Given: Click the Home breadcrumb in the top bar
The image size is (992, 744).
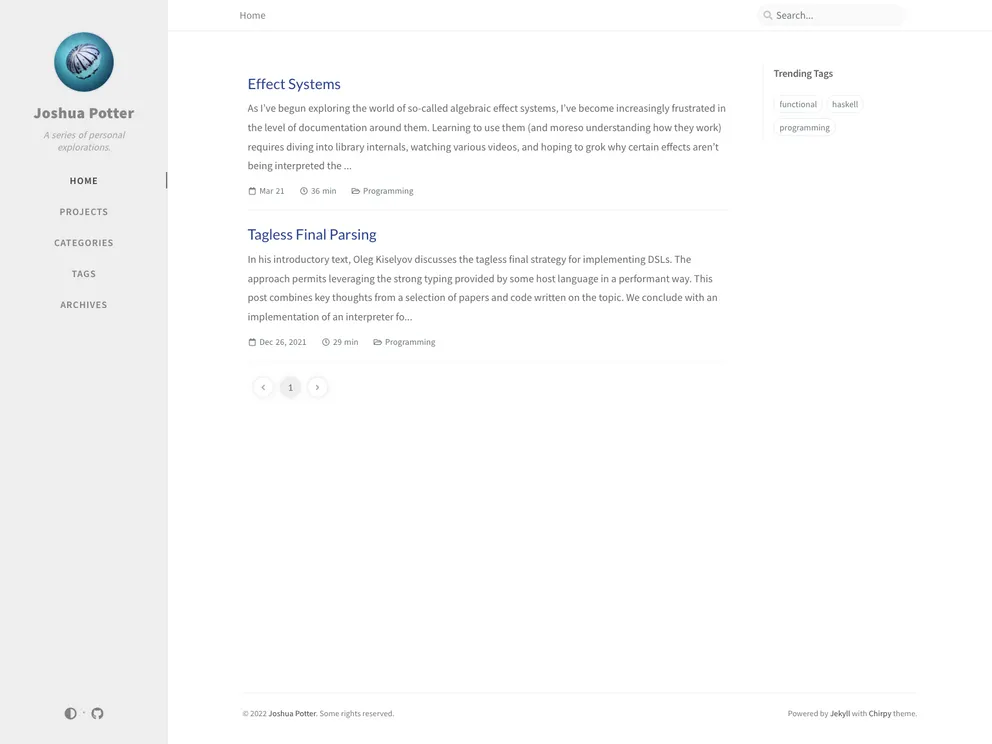Looking at the screenshot, I should [x=252, y=15].
